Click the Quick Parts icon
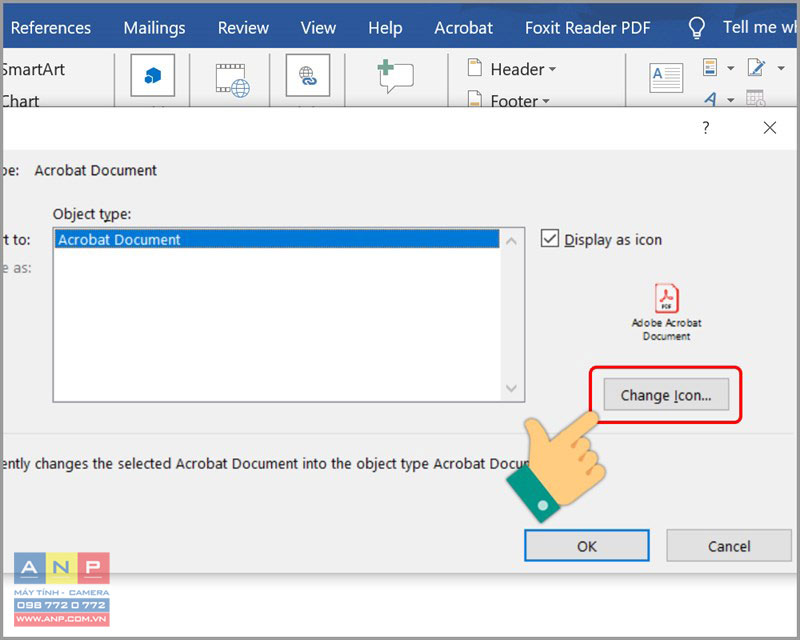 [710, 67]
